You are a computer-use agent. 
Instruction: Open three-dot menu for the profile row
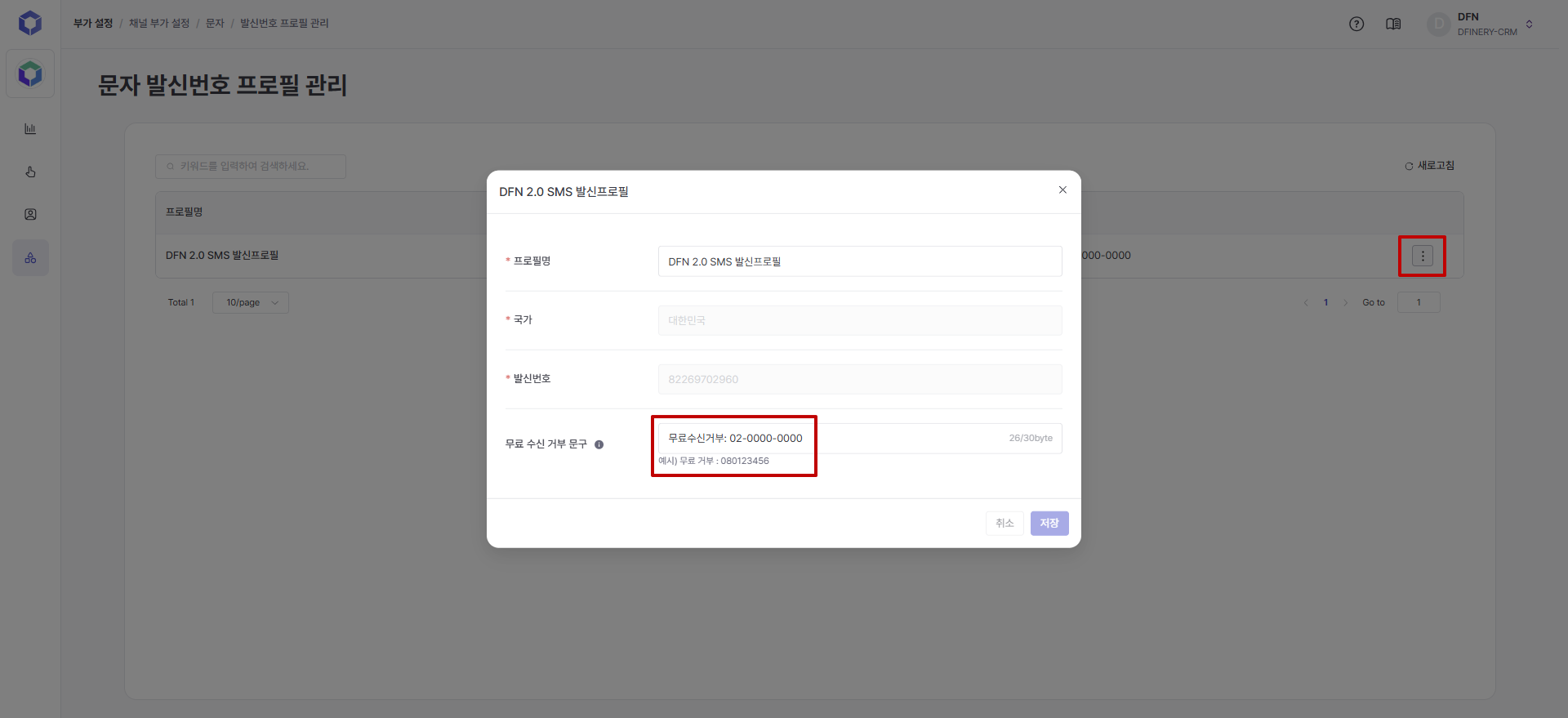tap(1422, 256)
